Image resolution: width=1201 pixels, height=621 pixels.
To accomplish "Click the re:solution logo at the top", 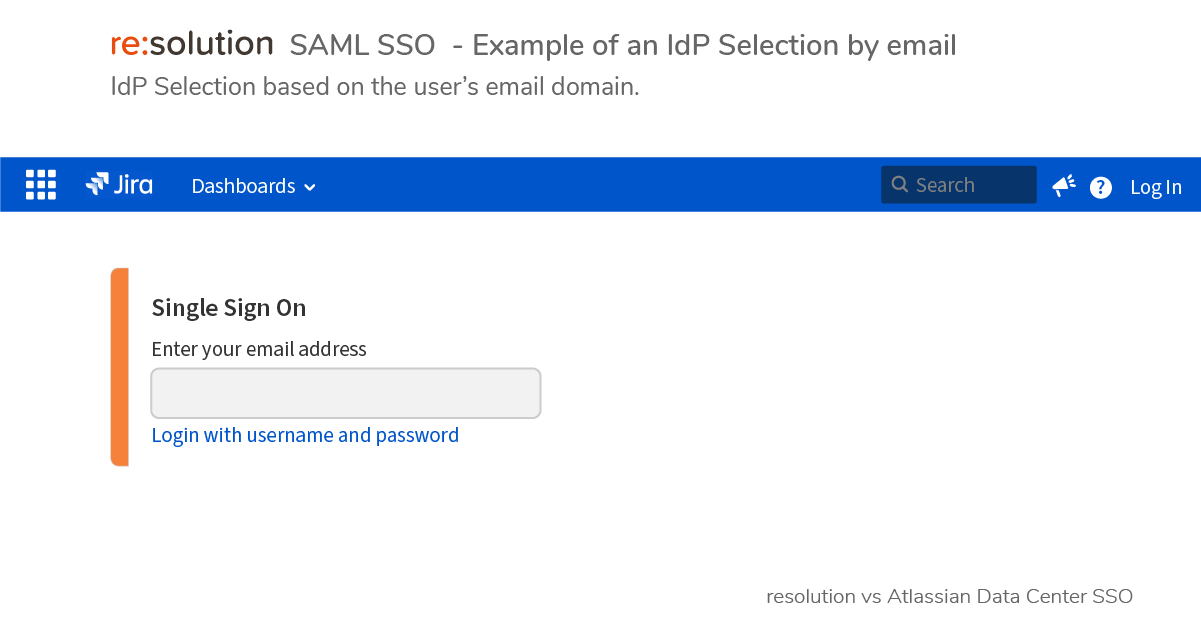I will tap(192, 44).
